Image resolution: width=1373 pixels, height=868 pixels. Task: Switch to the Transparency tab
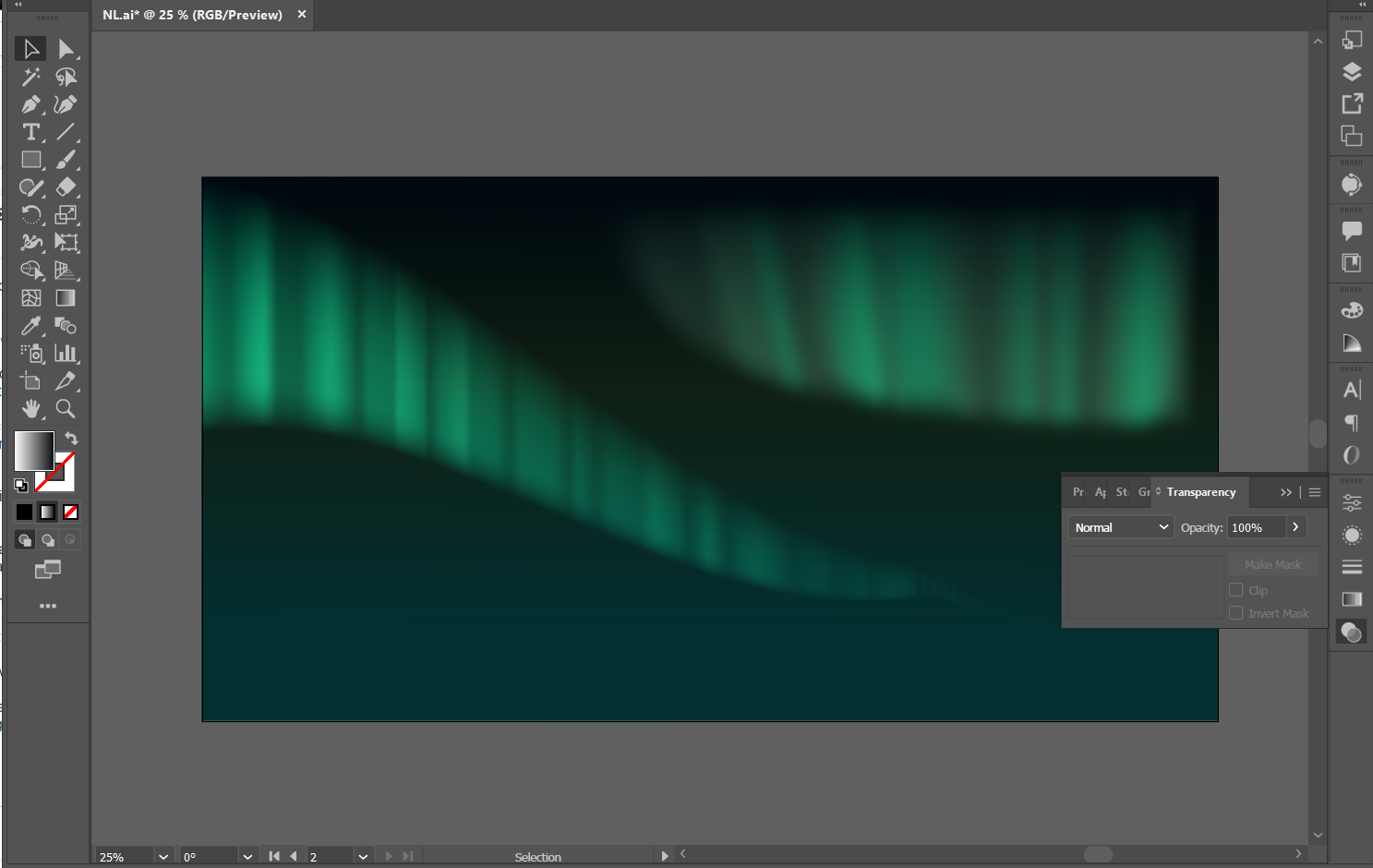pos(1201,492)
